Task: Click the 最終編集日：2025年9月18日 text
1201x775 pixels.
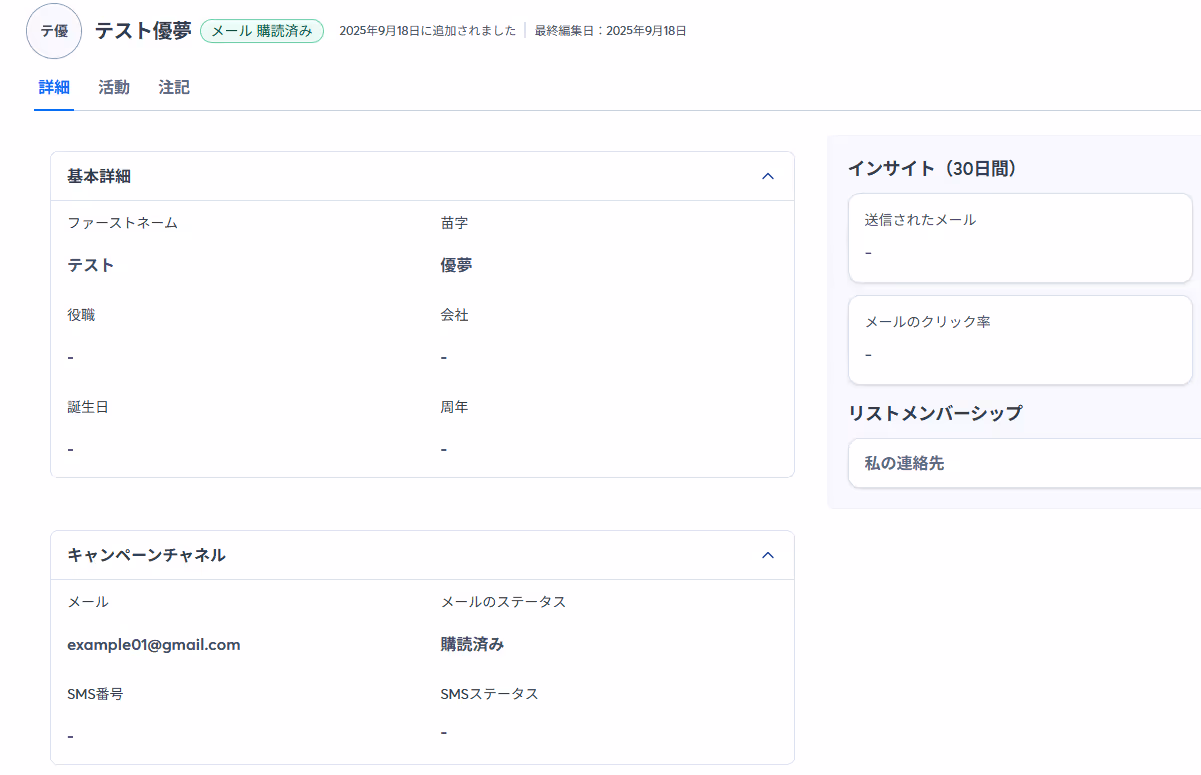Action: click(611, 31)
